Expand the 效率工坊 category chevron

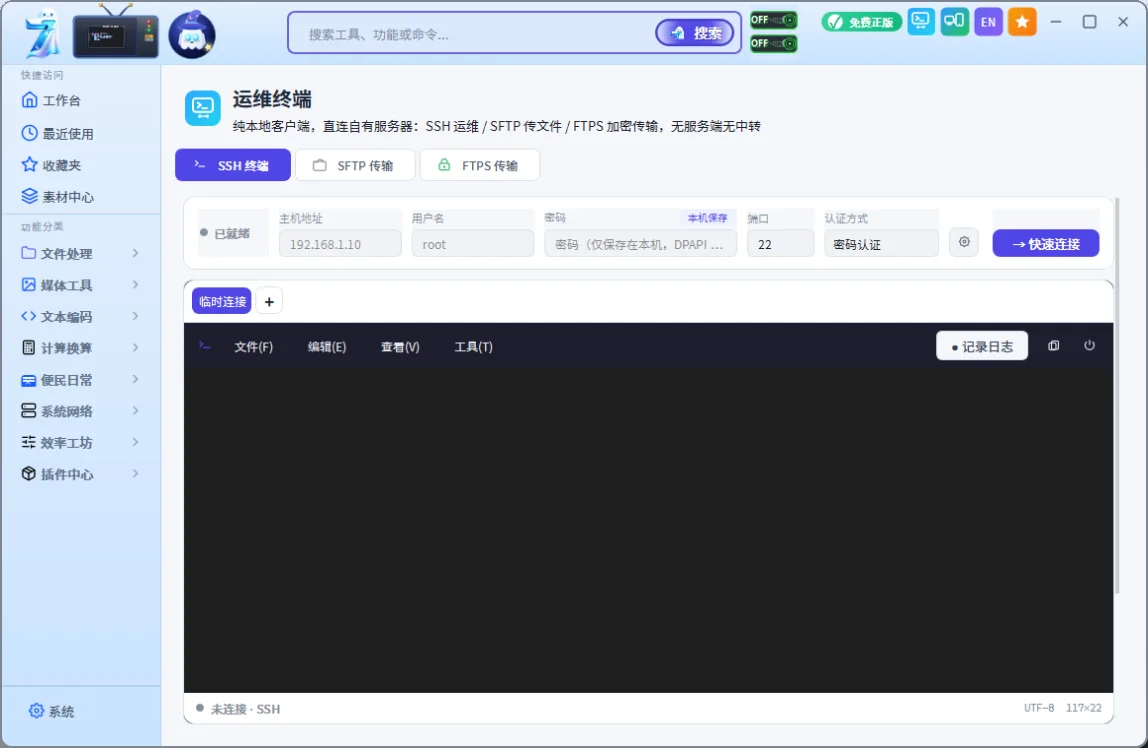(135, 442)
